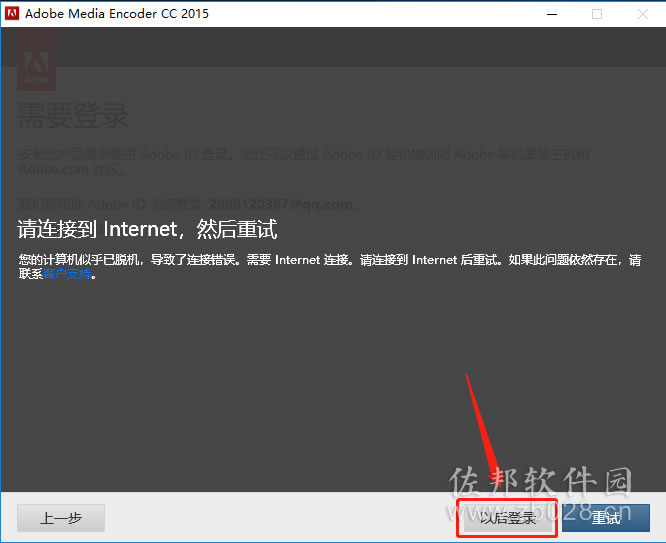
Task: Open the 客户支持 customer support link
Action: [x=67, y=274]
